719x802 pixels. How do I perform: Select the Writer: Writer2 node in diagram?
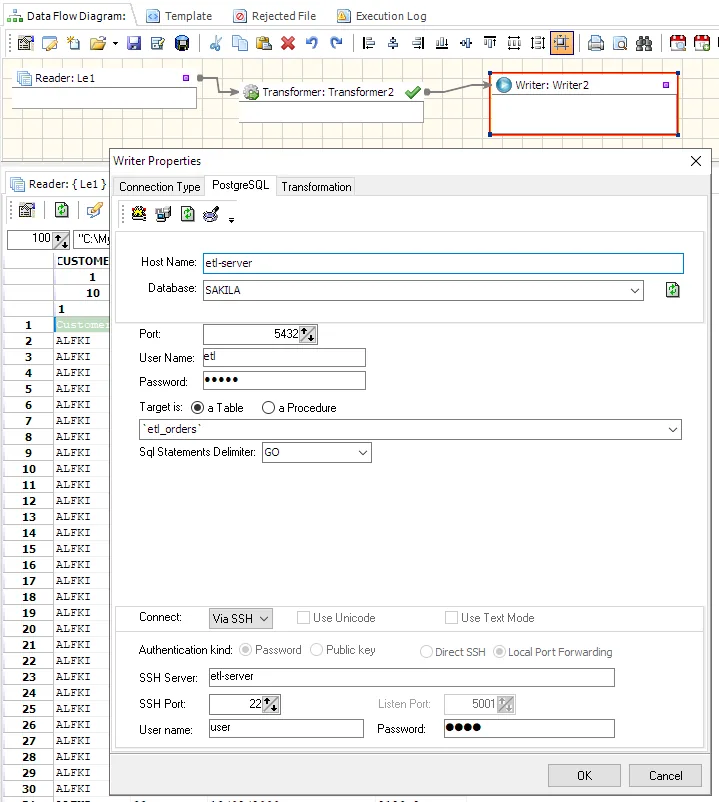click(583, 104)
